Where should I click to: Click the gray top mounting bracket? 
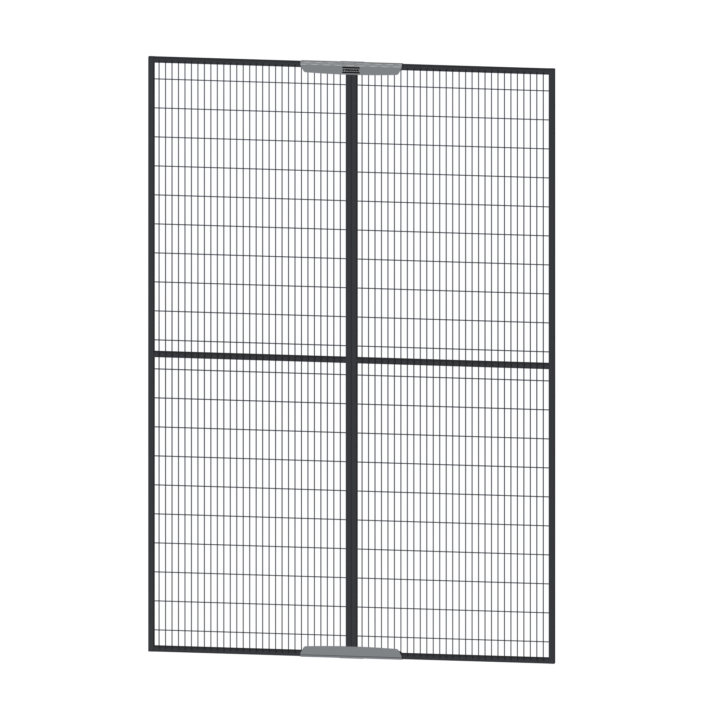[351, 67]
